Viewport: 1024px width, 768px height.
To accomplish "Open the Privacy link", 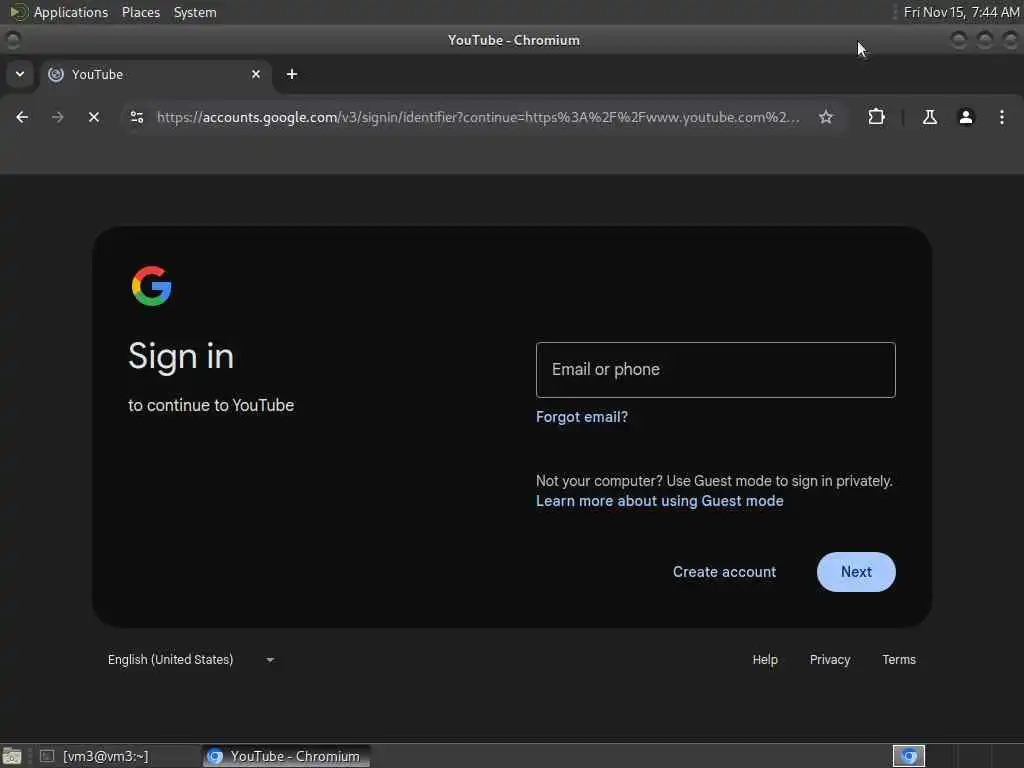I will [x=829, y=660].
